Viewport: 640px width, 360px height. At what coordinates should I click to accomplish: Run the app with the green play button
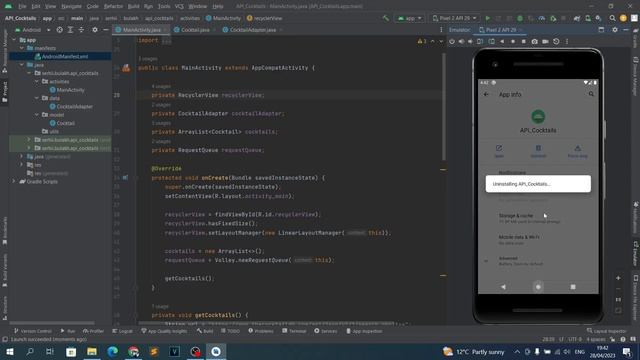(x=487, y=18)
